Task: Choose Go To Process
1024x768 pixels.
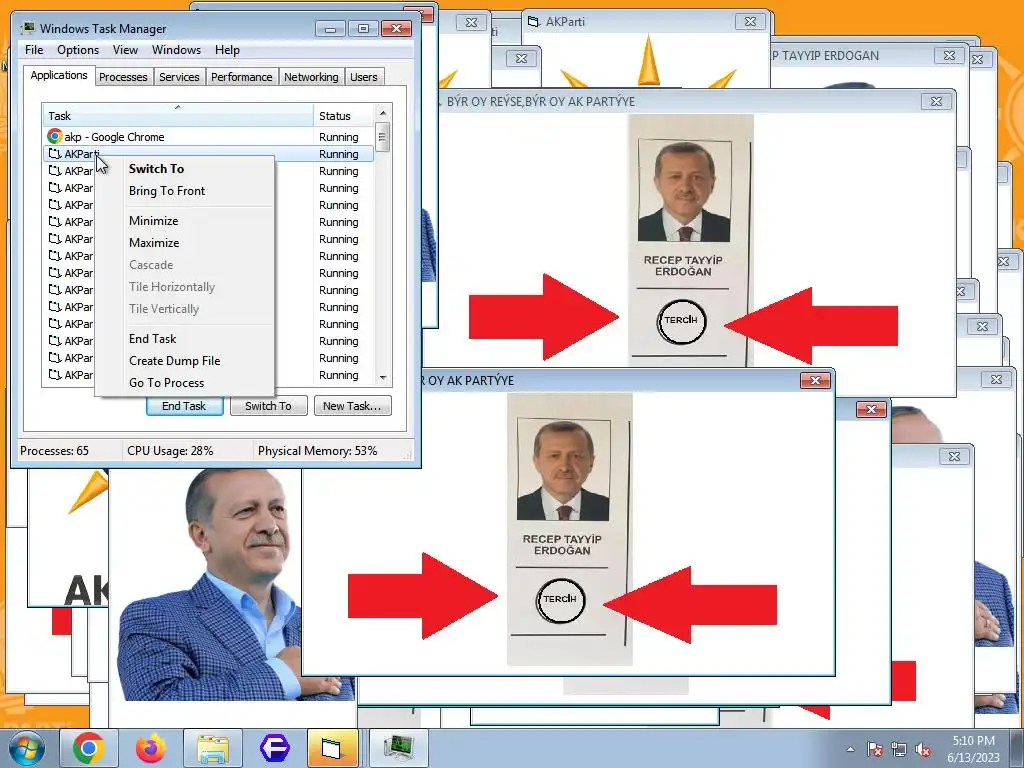Action: 167,383
